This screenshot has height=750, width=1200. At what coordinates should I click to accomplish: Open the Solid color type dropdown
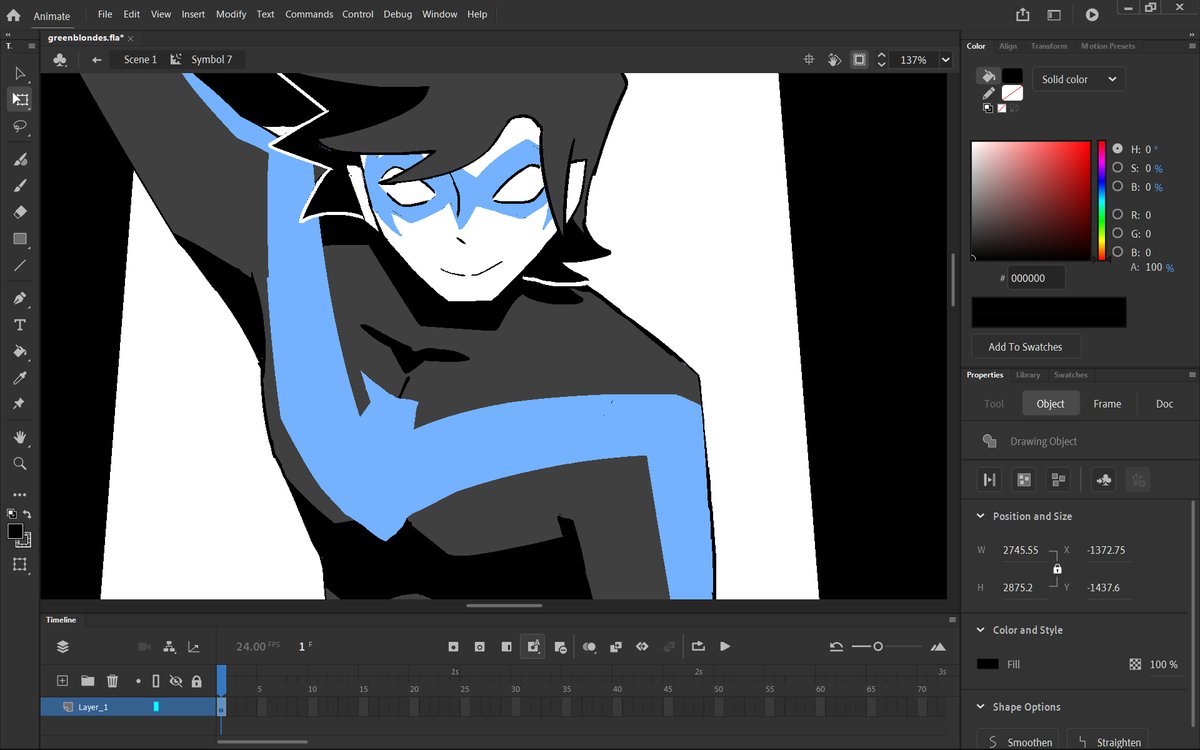[x=1079, y=79]
